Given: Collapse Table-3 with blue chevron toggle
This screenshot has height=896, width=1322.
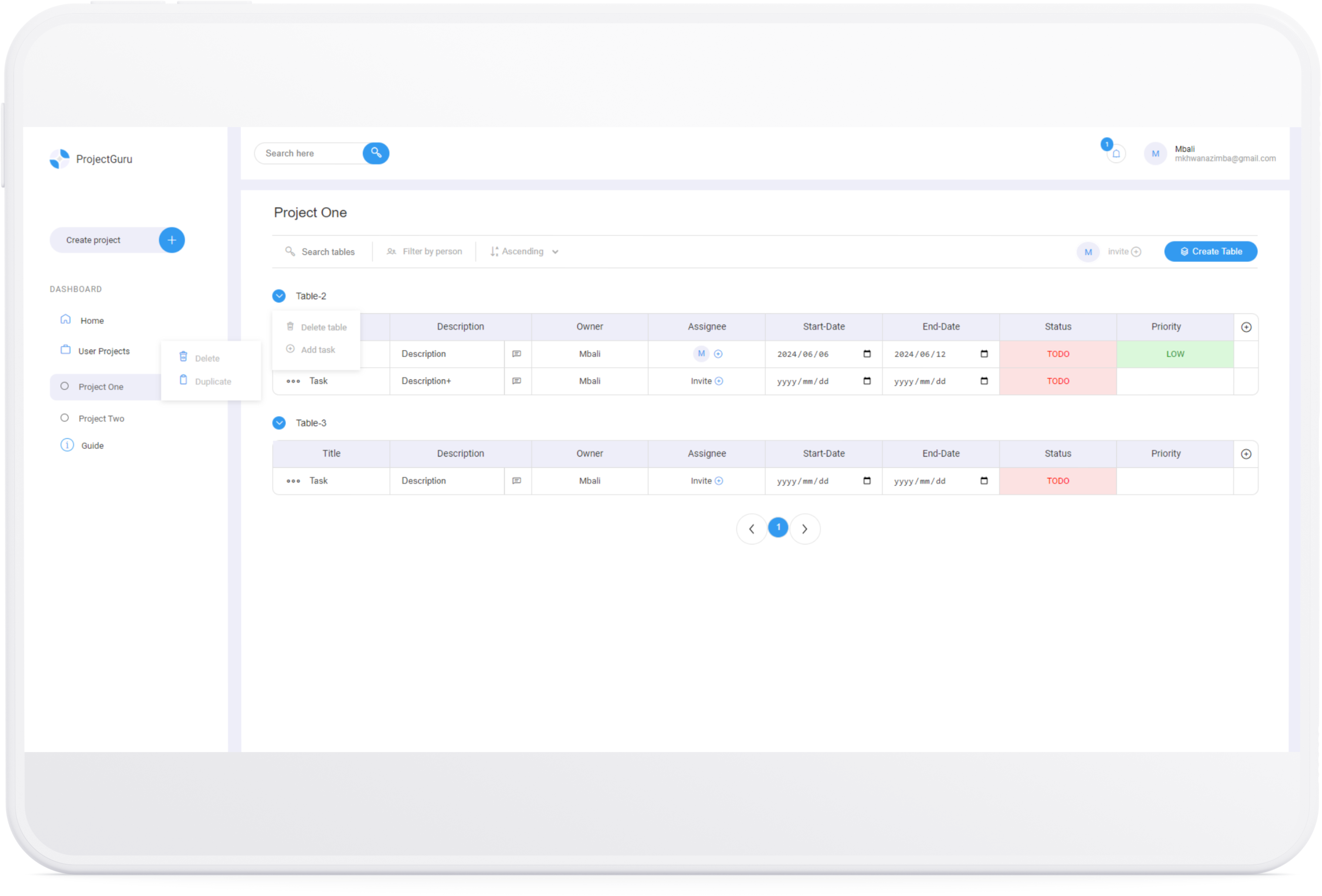Looking at the screenshot, I should pyautogui.click(x=279, y=423).
